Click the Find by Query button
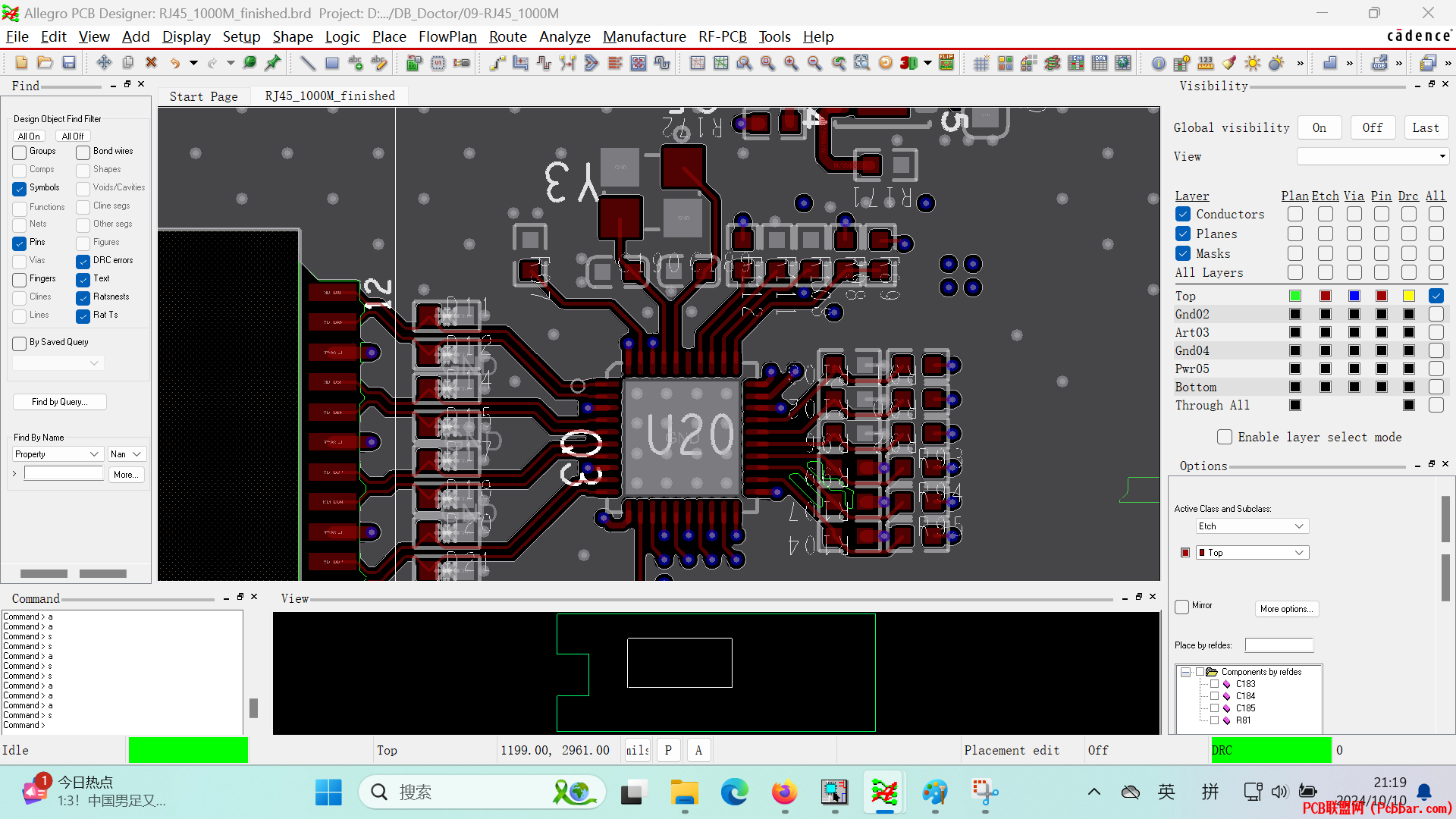 point(59,402)
